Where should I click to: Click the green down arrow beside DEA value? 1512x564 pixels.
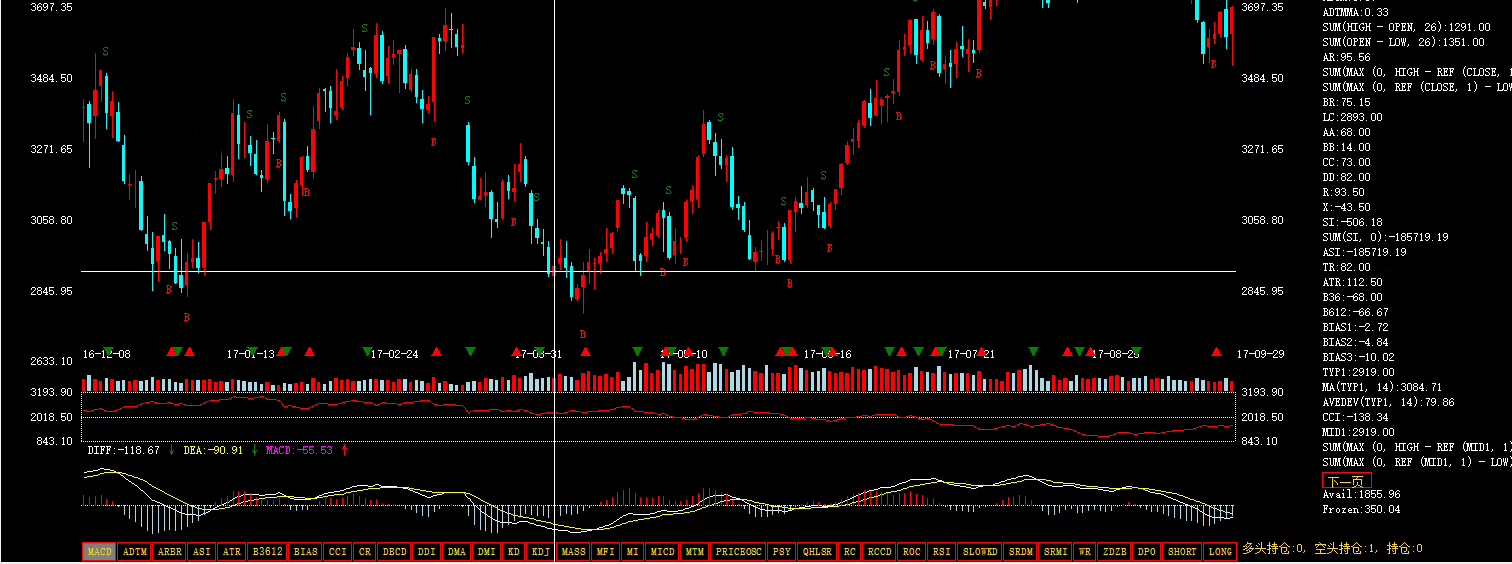(x=254, y=450)
